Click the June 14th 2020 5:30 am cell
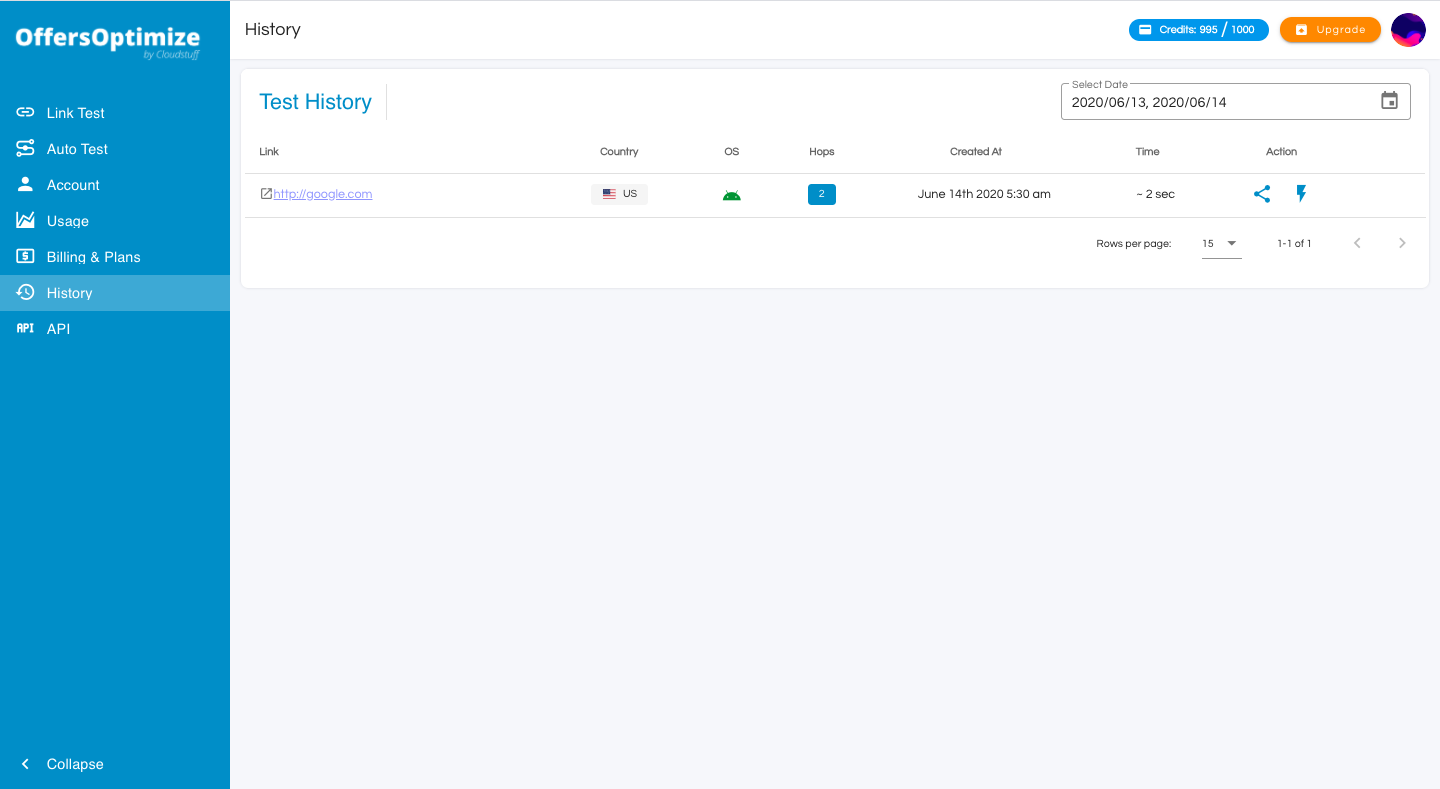1440x789 pixels. pos(984,194)
